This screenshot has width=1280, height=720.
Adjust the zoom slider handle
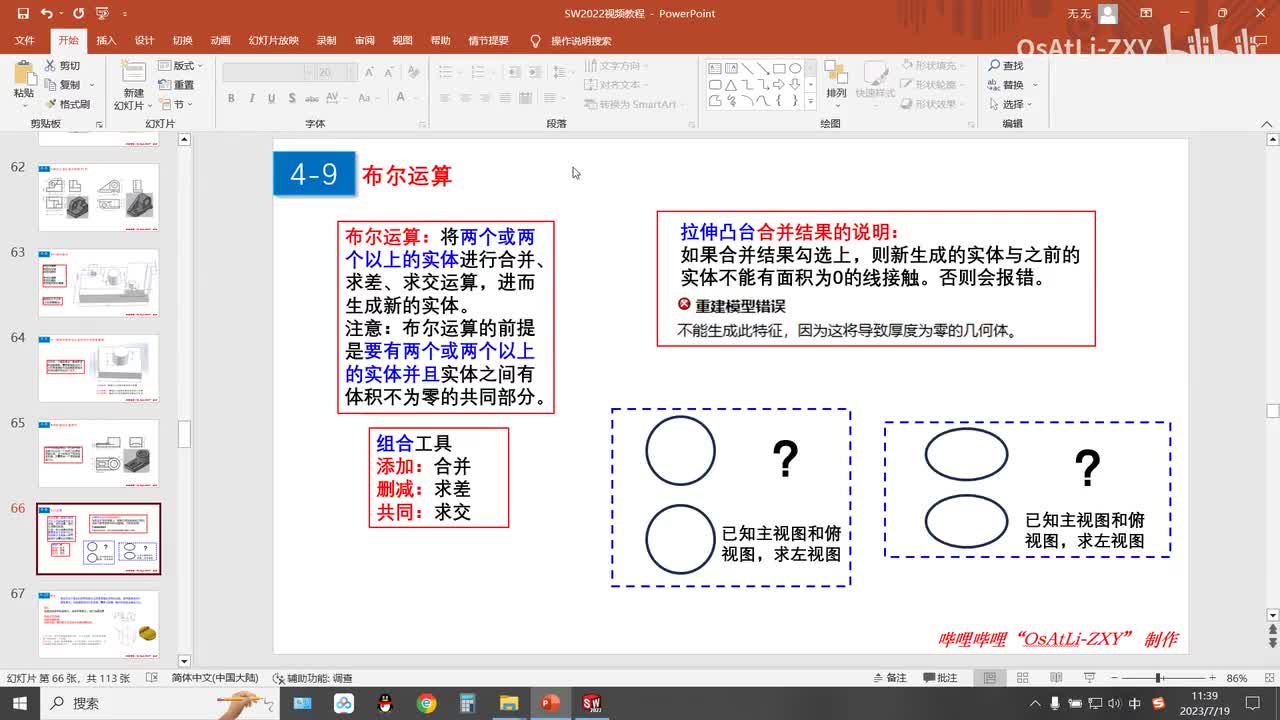[x=1158, y=678]
